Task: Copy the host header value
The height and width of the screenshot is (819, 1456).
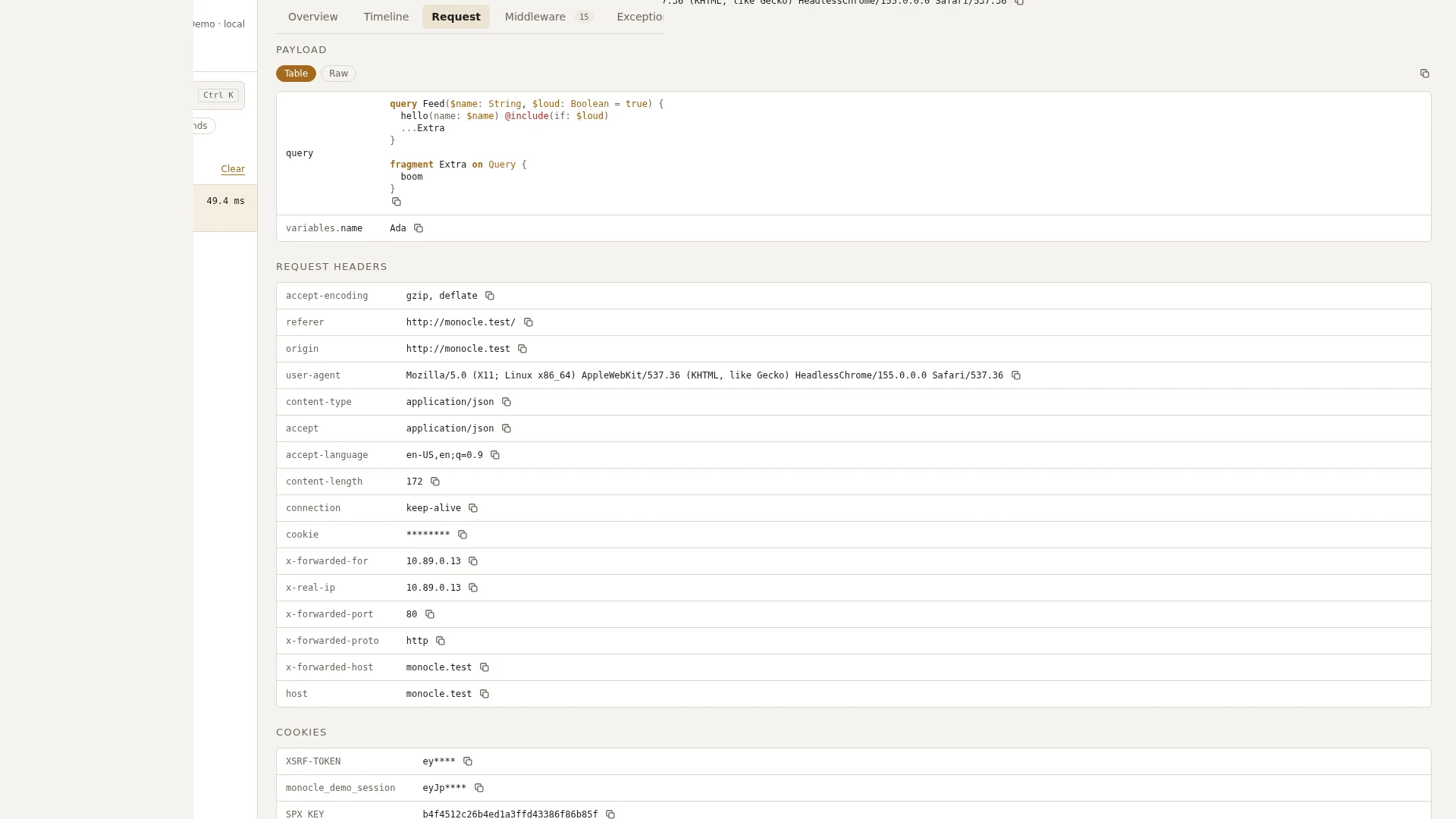Action: pos(484,694)
